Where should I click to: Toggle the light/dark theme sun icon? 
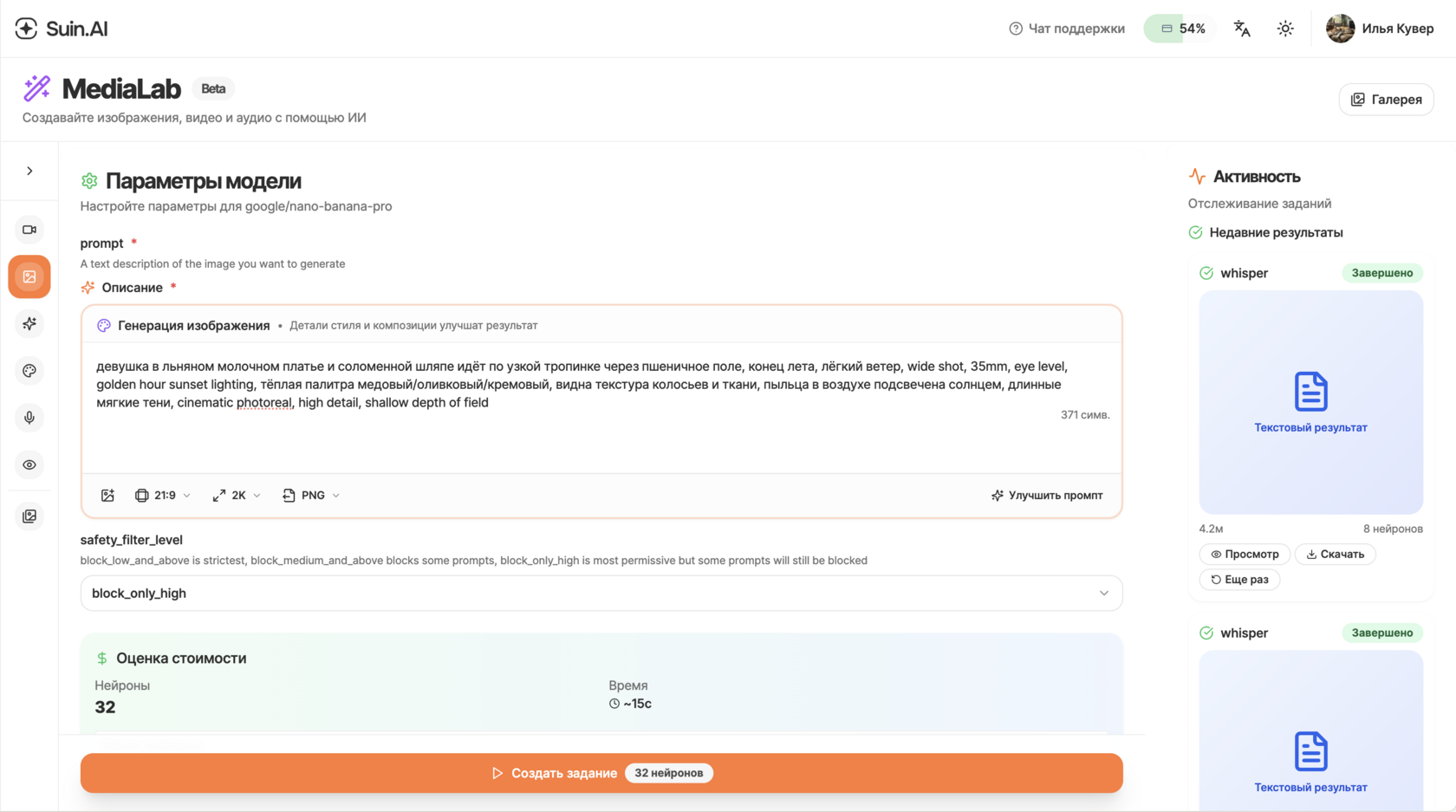[1285, 29]
